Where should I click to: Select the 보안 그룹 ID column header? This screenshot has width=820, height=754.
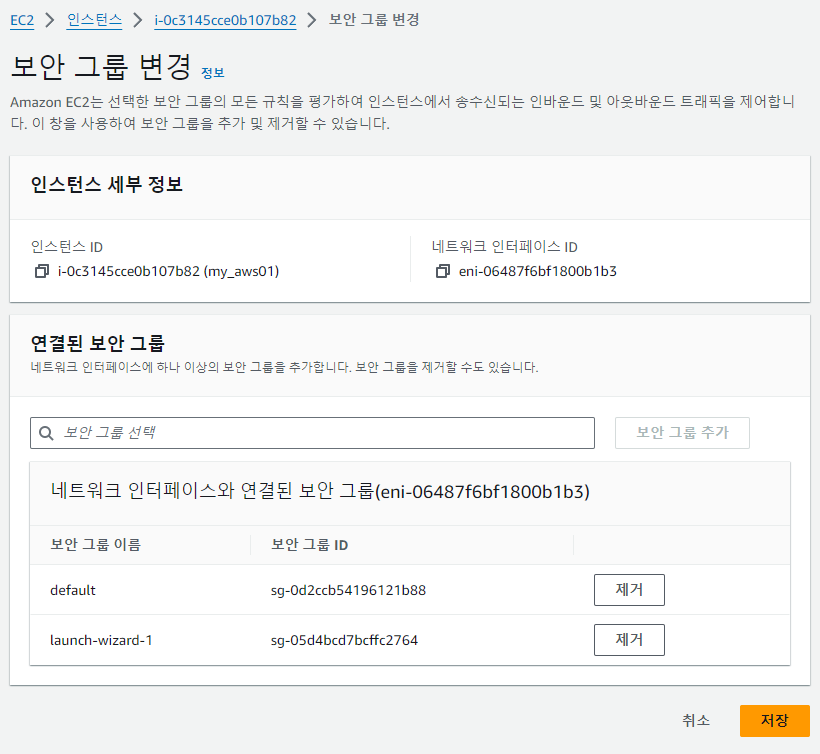click(x=310, y=545)
